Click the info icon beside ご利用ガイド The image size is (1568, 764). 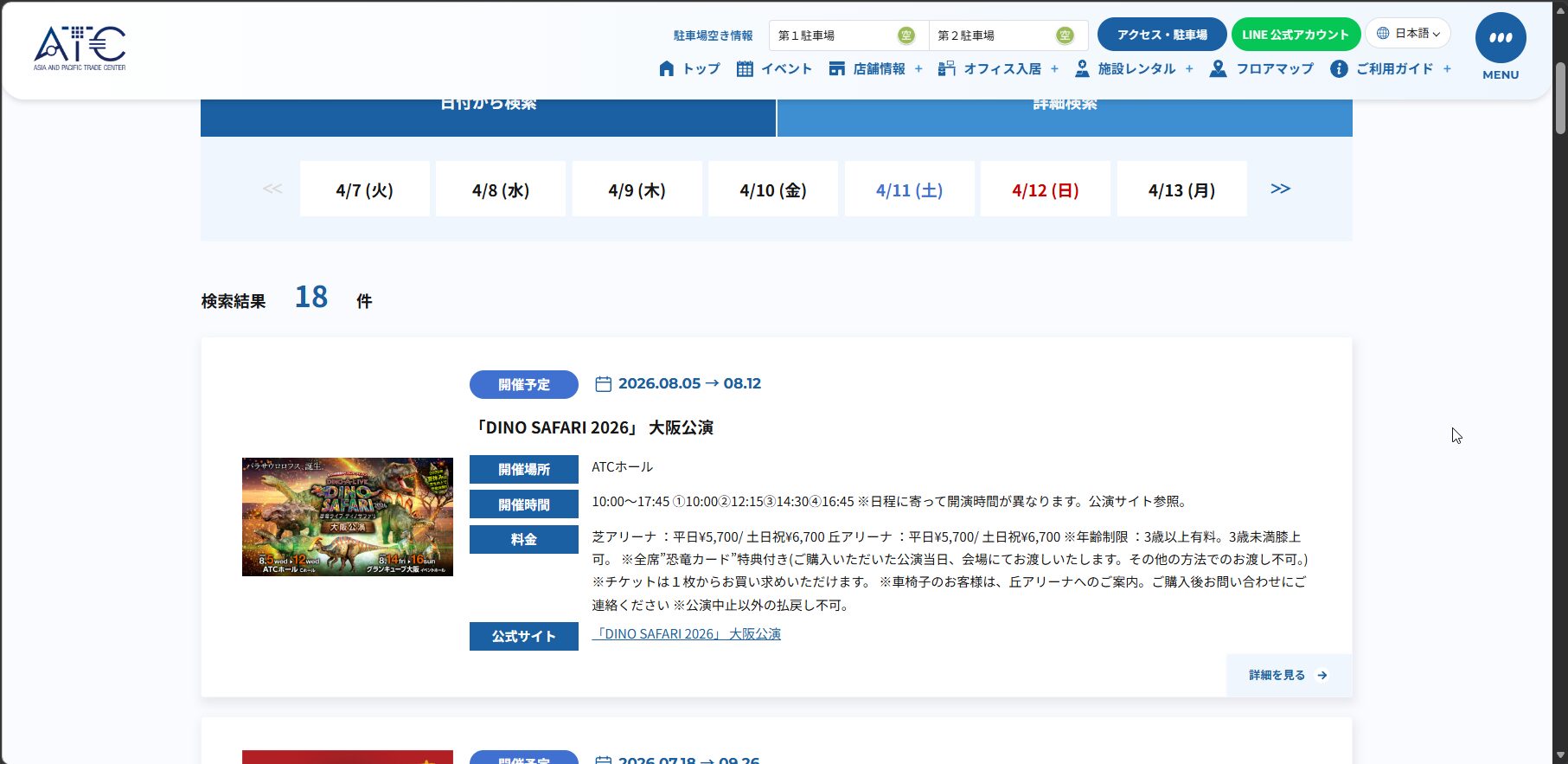click(x=1339, y=68)
